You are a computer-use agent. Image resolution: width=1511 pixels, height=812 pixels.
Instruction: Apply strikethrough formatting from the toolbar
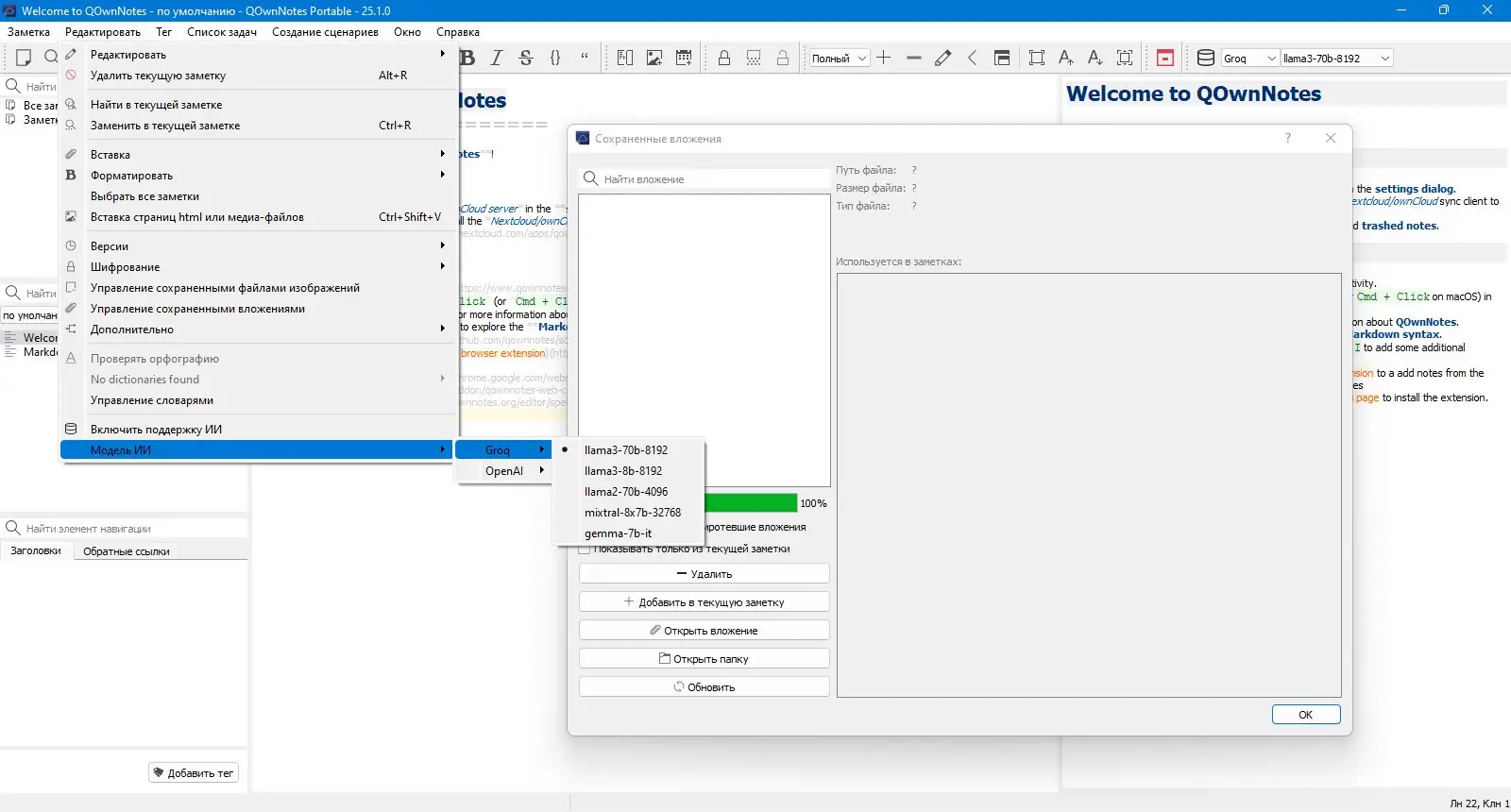tap(526, 58)
